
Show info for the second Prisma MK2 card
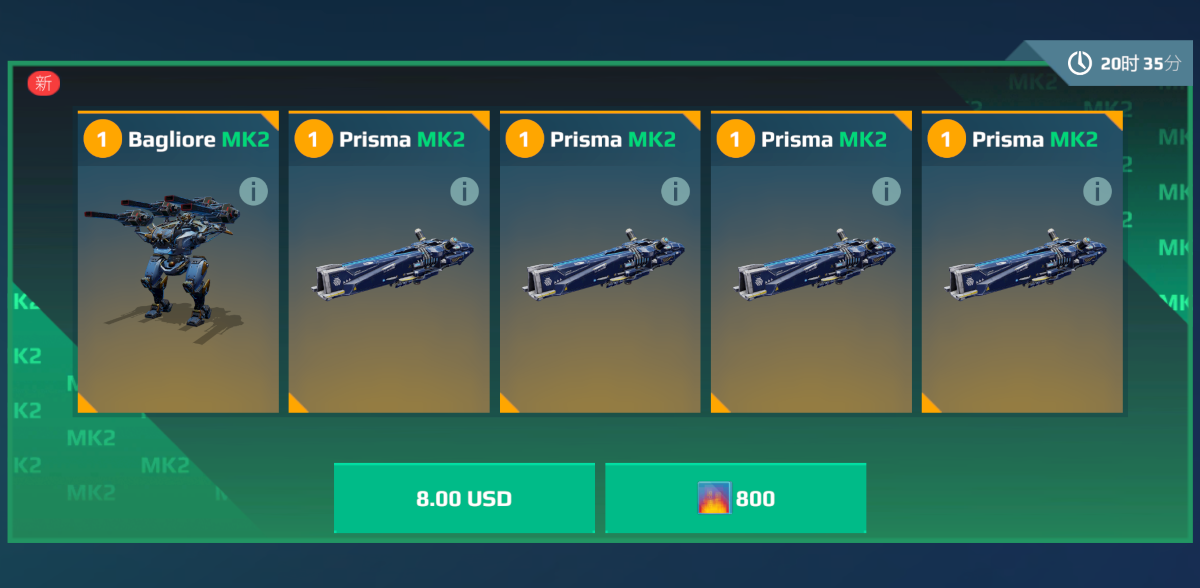[676, 191]
